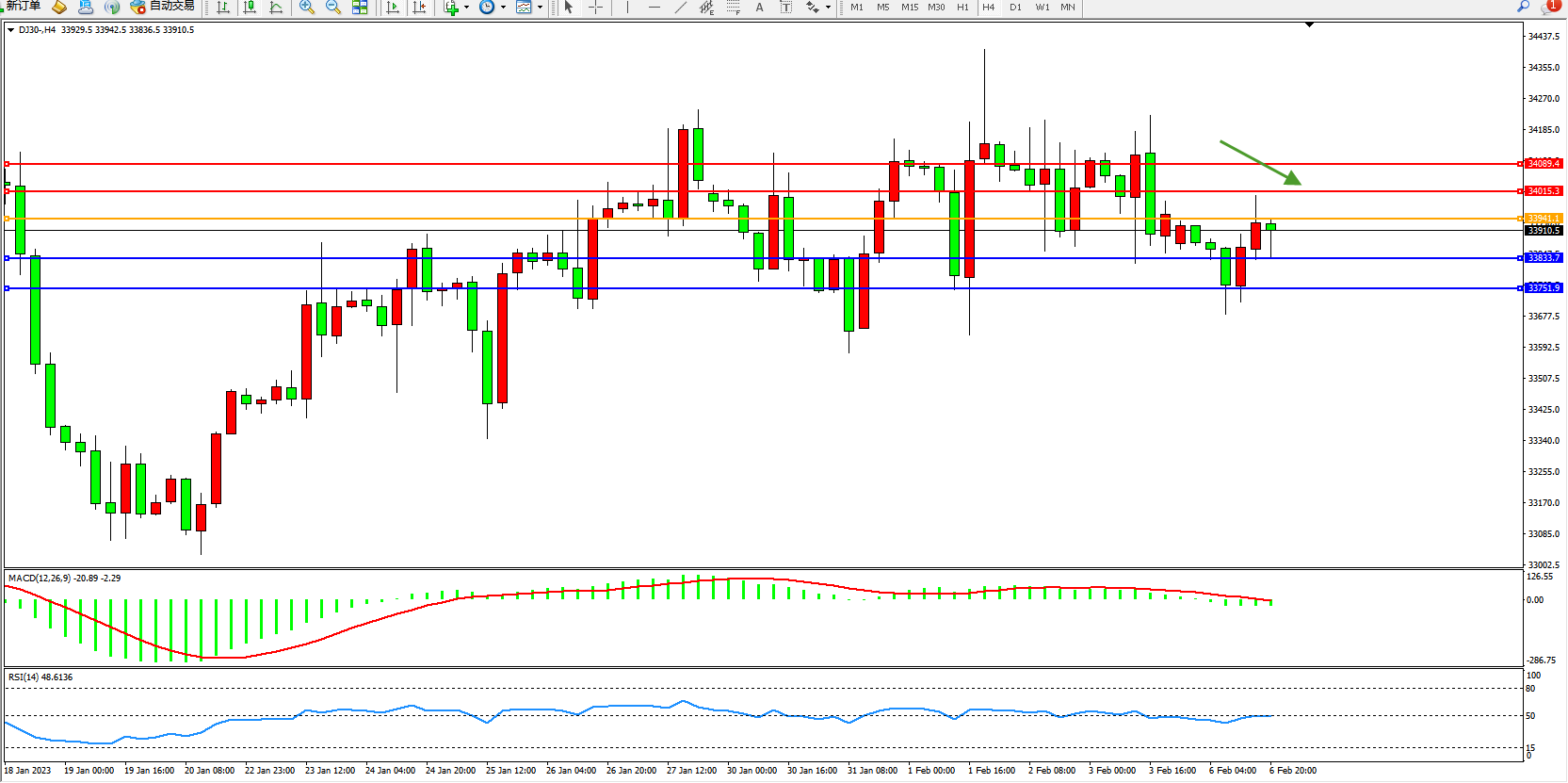This screenshot has width=1568, height=783.
Task: Toggle the chart auto scroll button
Action: pos(393,7)
